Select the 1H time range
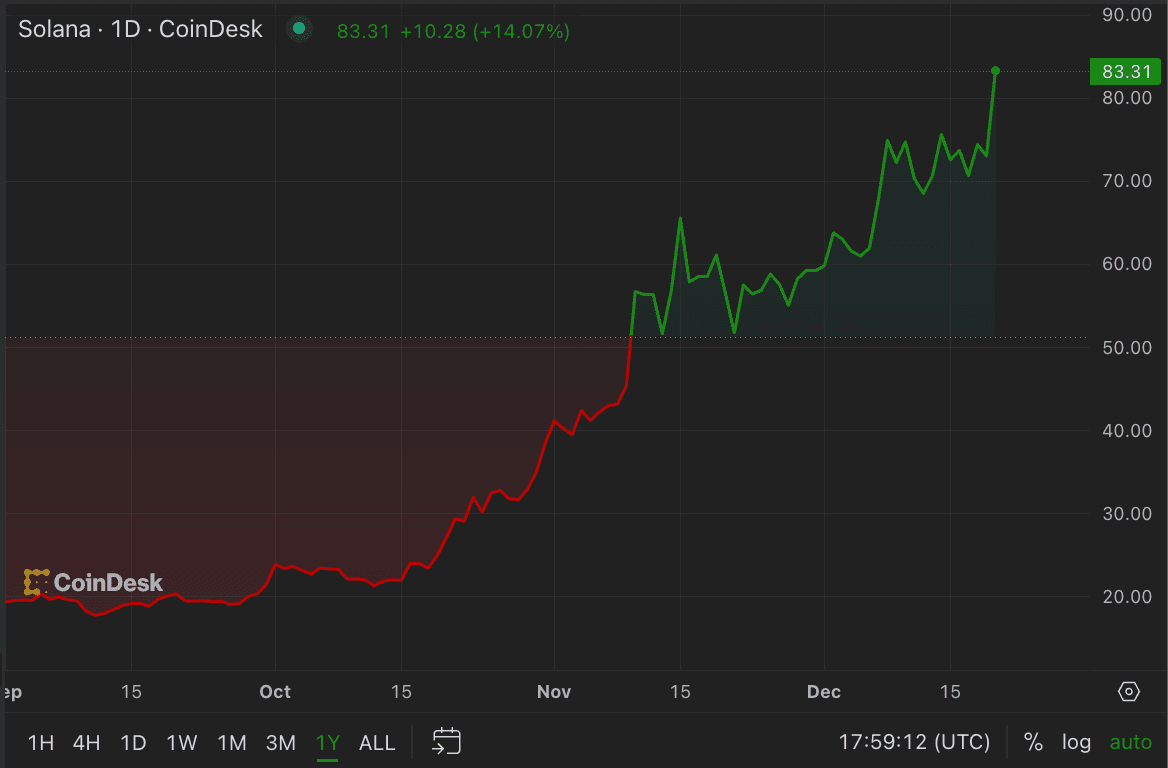Viewport: 1168px width, 768px height. click(41, 743)
